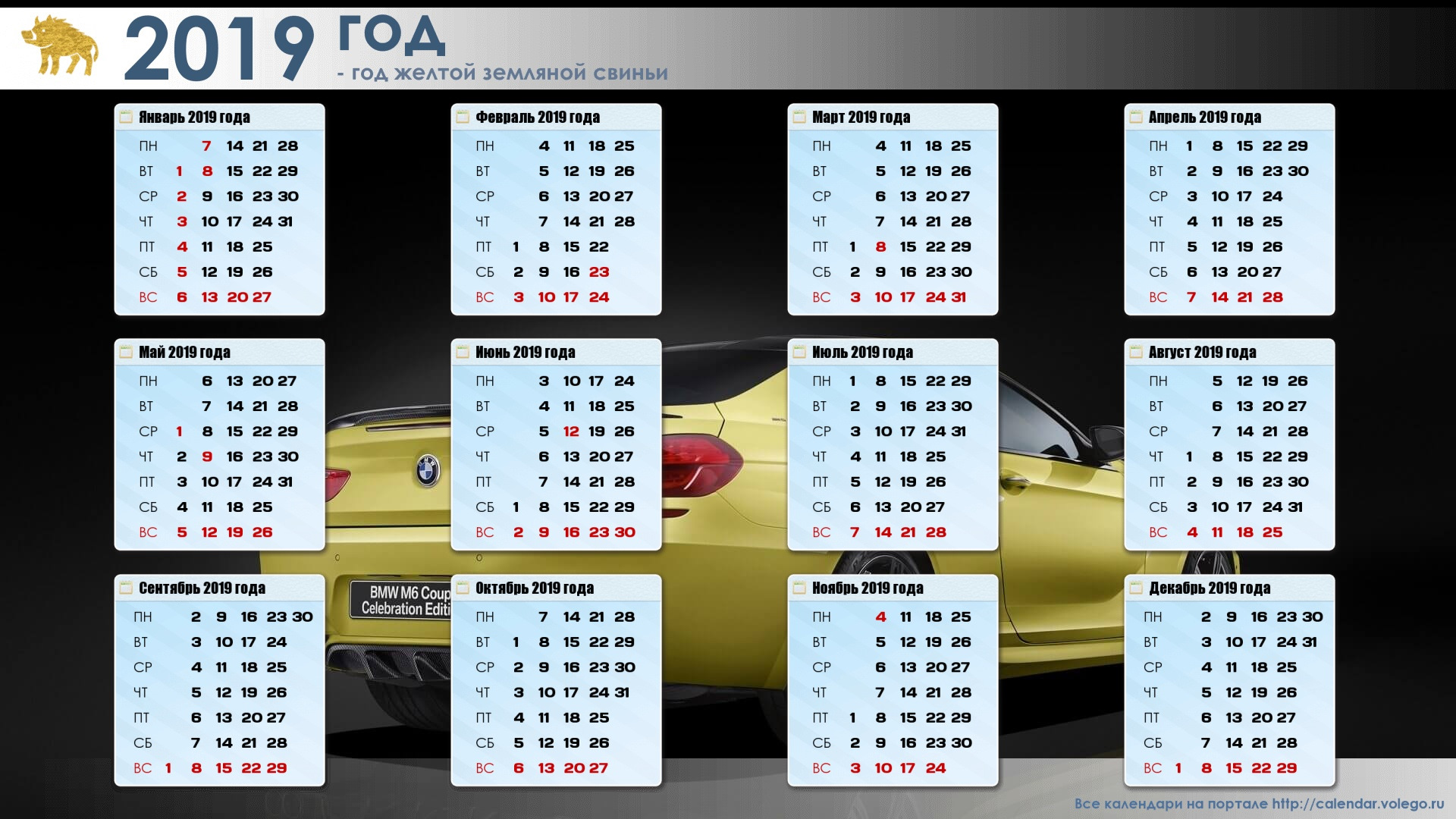Viewport: 1456px width, 819px height.
Task: Select red date 7 in January's ПН row
Action: pyautogui.click(x=206, y=146)
